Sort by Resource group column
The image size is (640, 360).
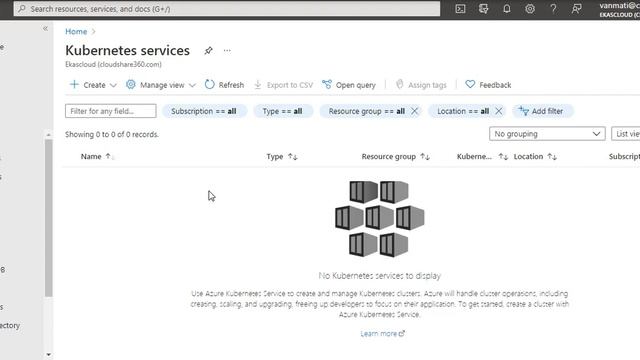[396, 157]
